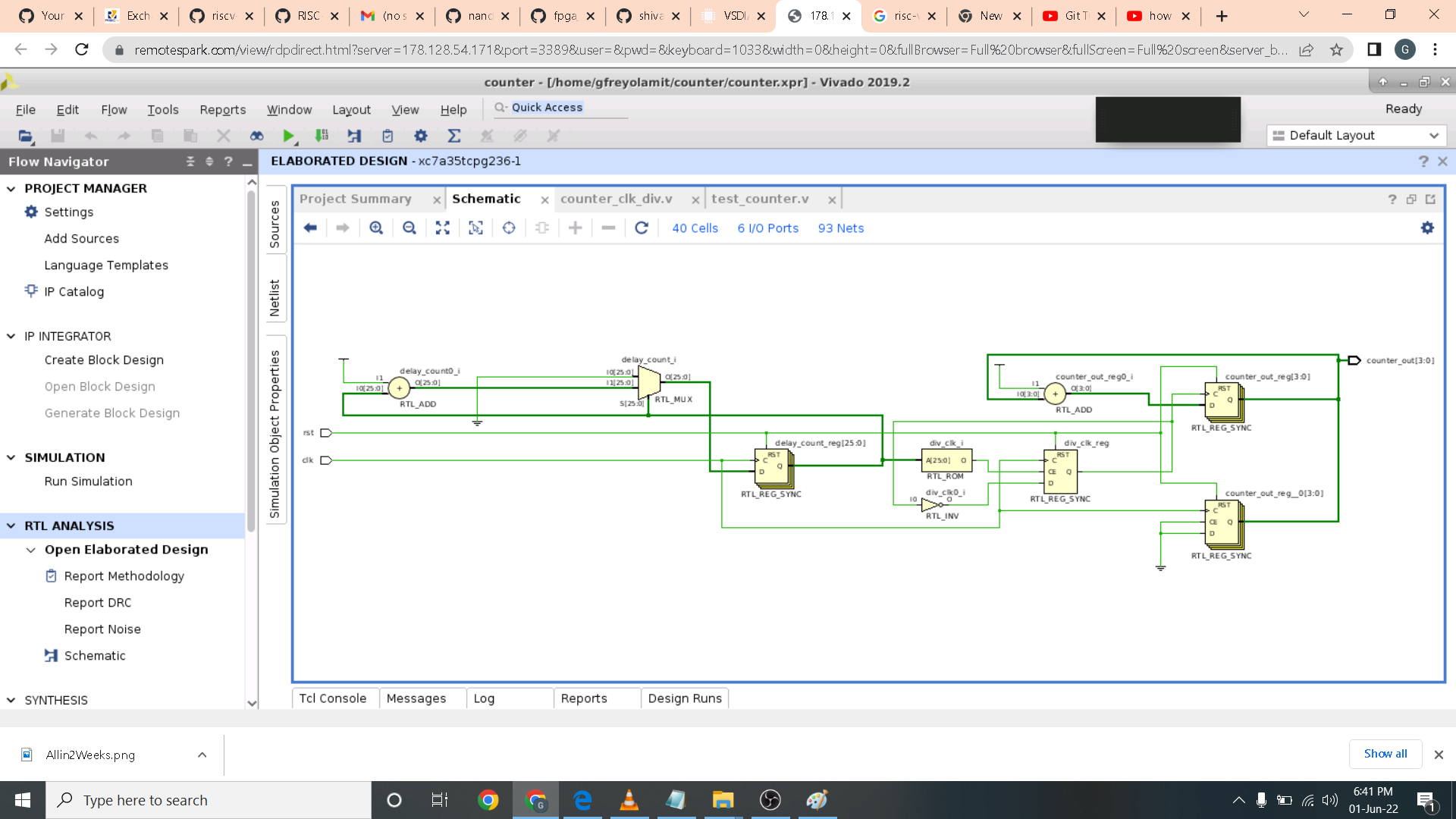Collapse the PROJECT MANAGER section
This screenshot has width=1456, height=819.
pyautogui.click(x=11, y=189)
